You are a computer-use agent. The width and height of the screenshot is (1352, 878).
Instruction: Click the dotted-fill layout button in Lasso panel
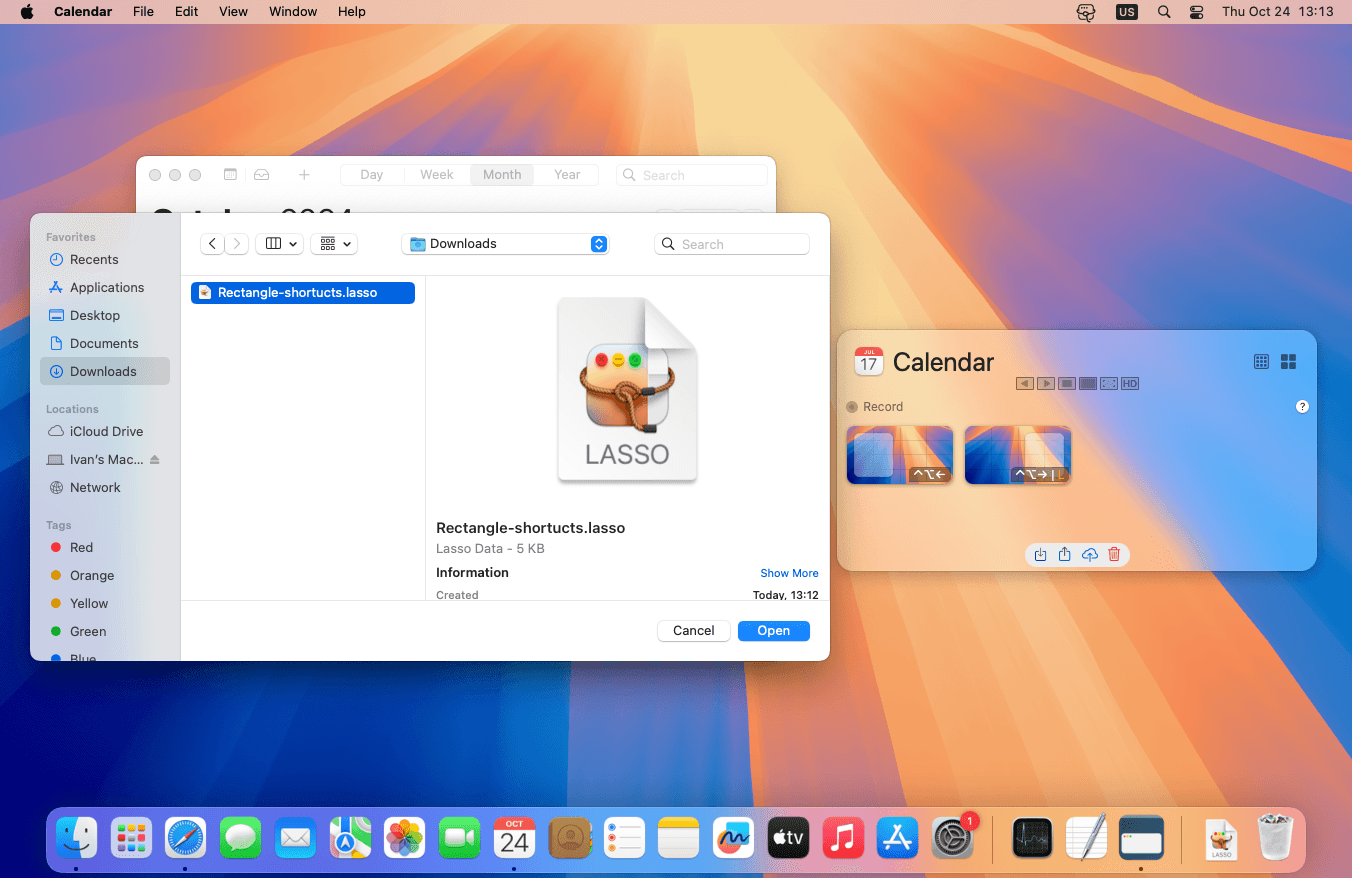(x=1088, y=384)
